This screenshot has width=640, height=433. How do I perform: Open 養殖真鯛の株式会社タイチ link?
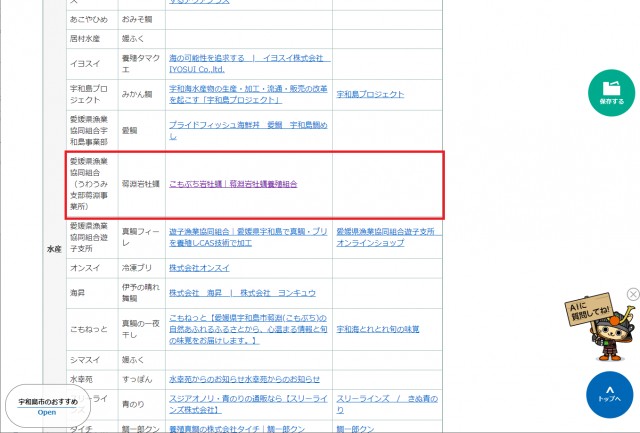(237, 429)
